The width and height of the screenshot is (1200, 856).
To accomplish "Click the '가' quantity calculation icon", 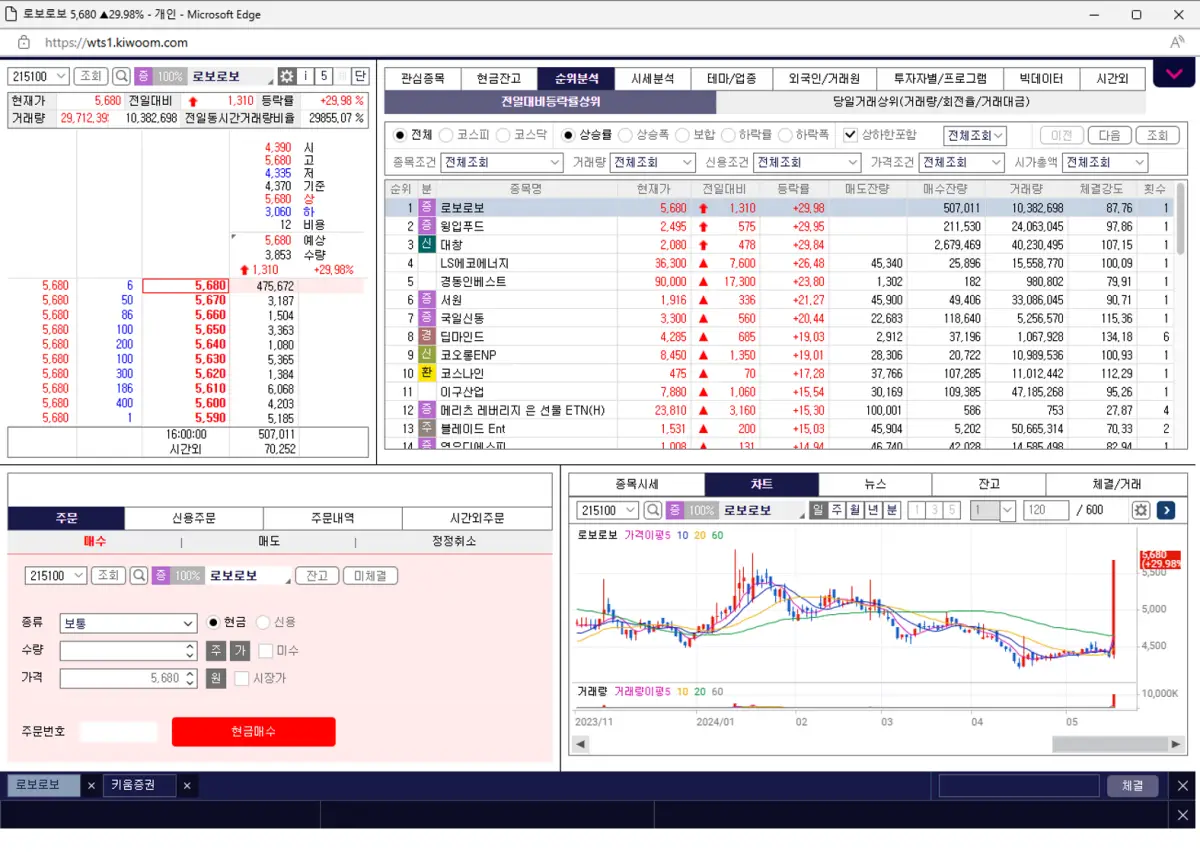I will 239,651.
